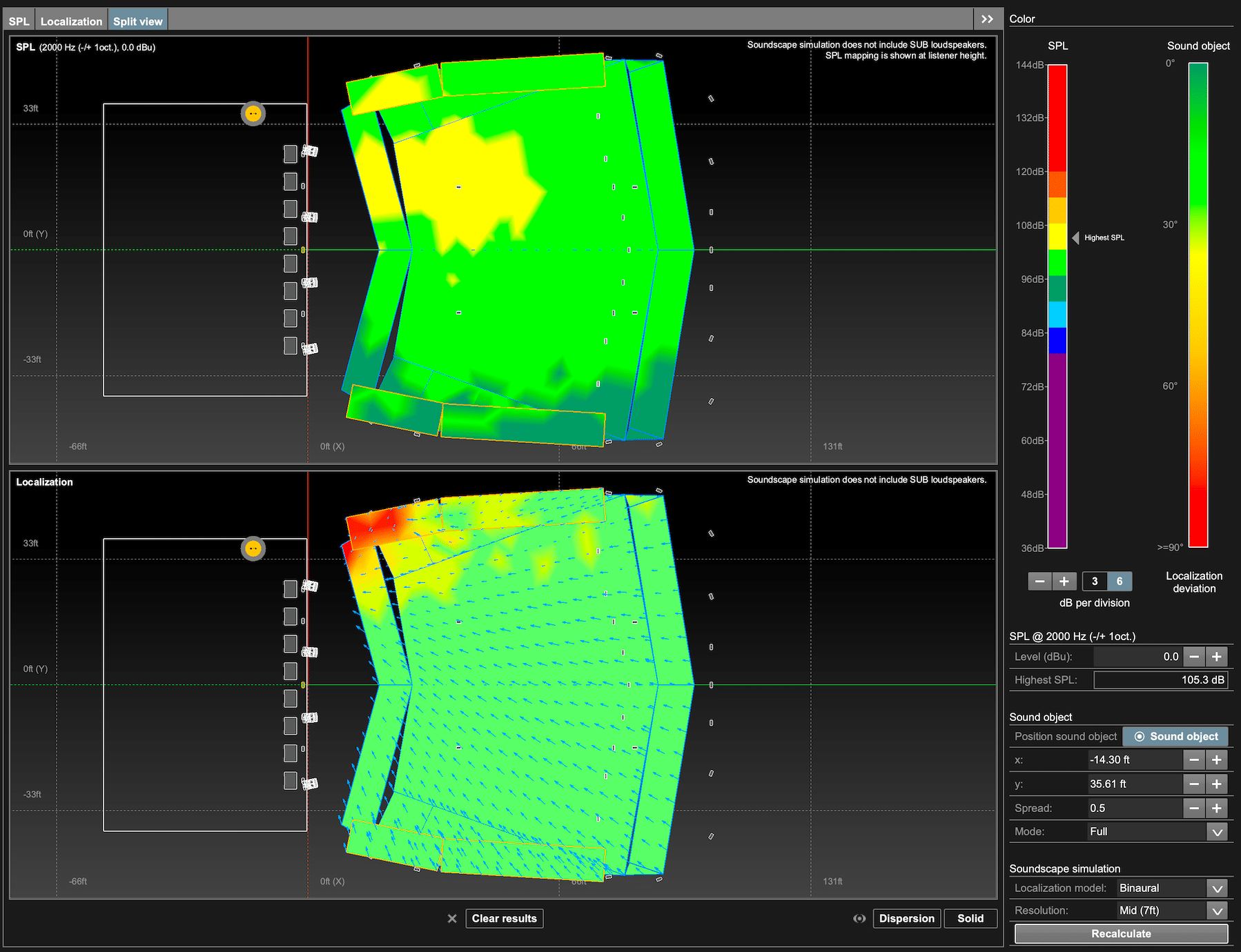Click the SPL color scale bar

click(x=1057, y=306)
